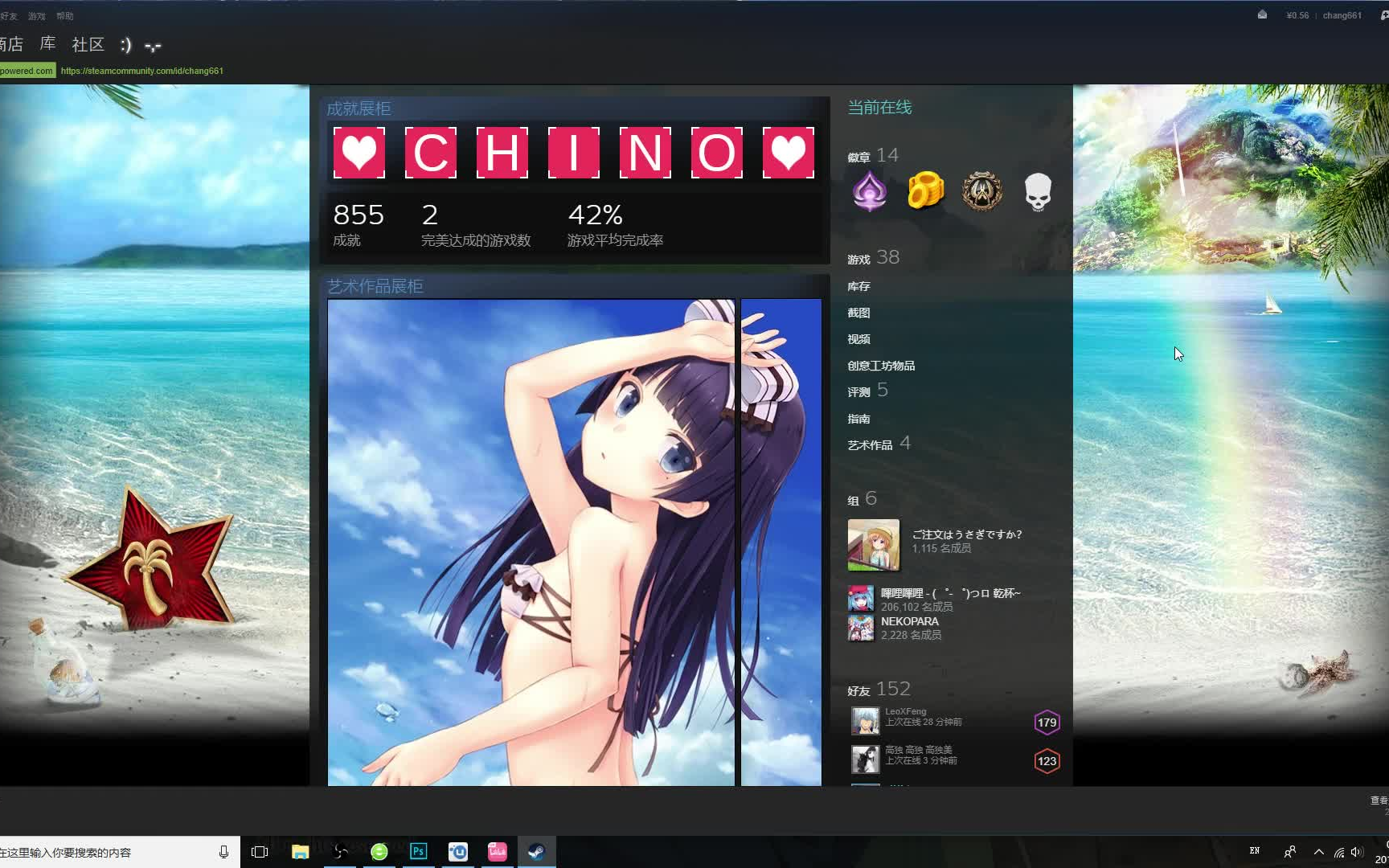Open the 好友 152 friends link

pos(879,690)
